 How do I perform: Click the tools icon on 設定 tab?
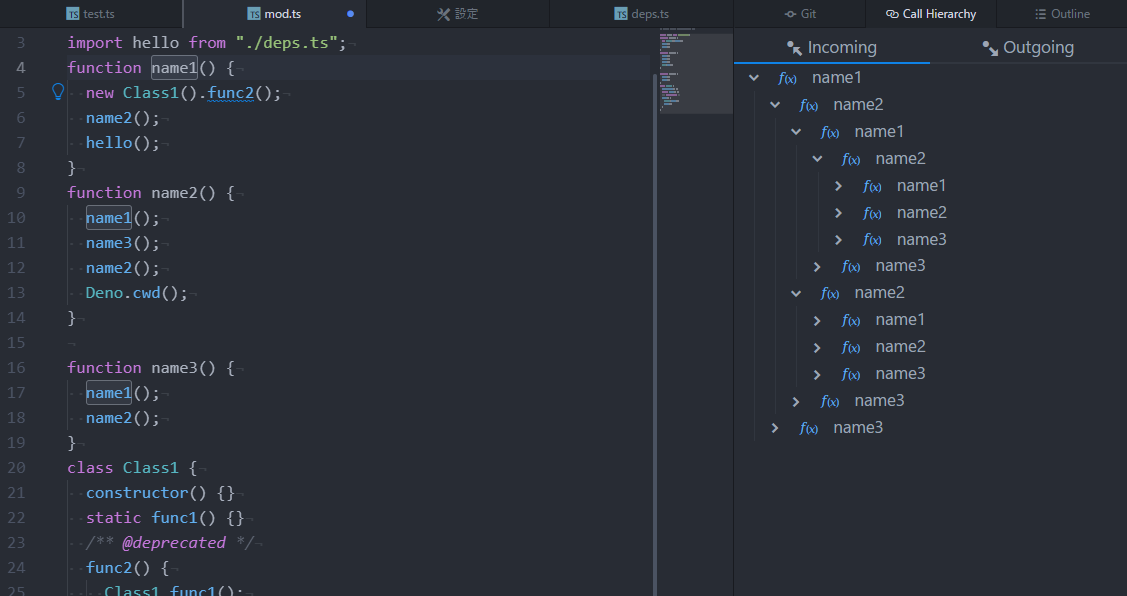pyautogui.click(x=443, y=14)
